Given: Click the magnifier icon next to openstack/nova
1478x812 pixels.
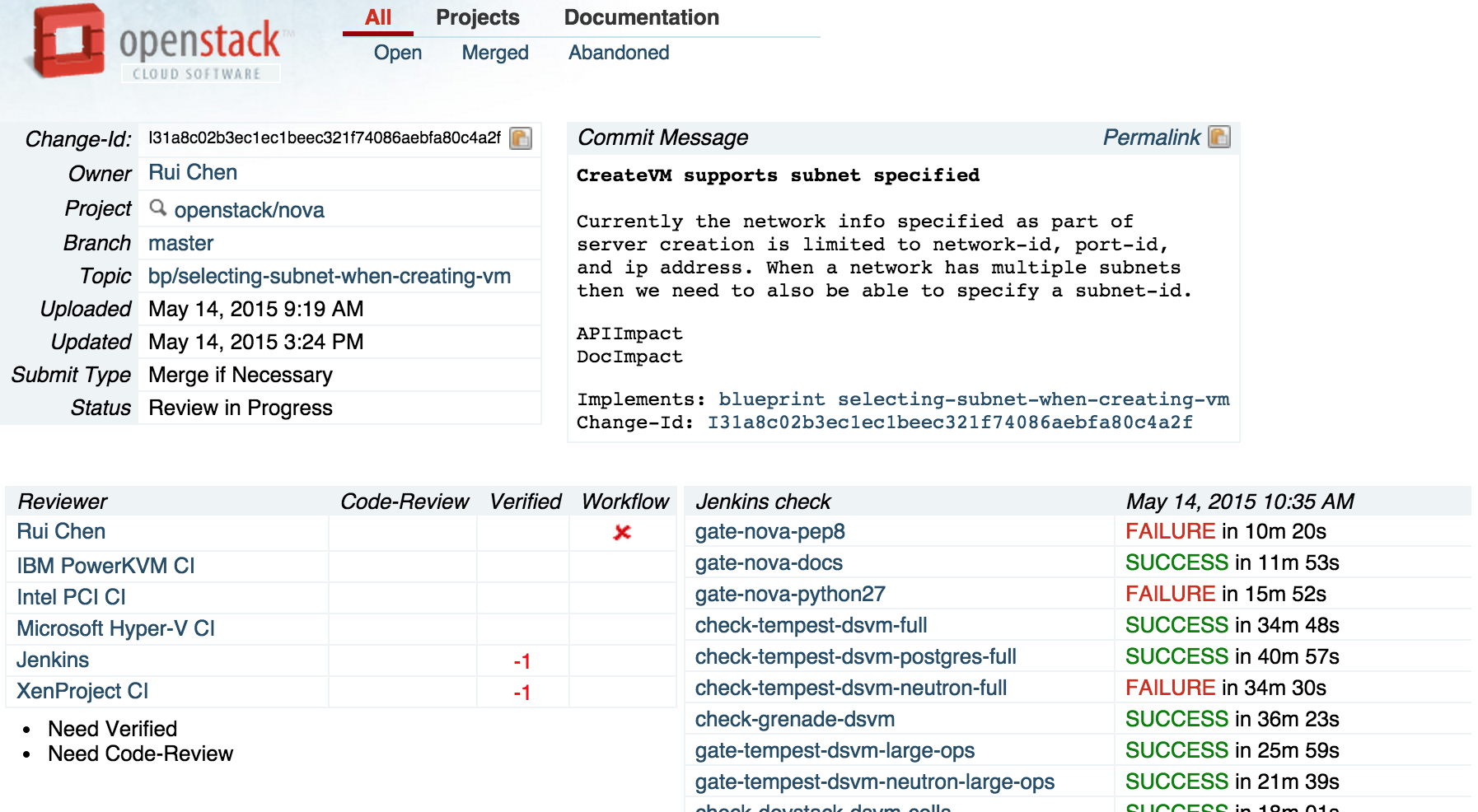Looking at the screenshot, I should (157, 208).
